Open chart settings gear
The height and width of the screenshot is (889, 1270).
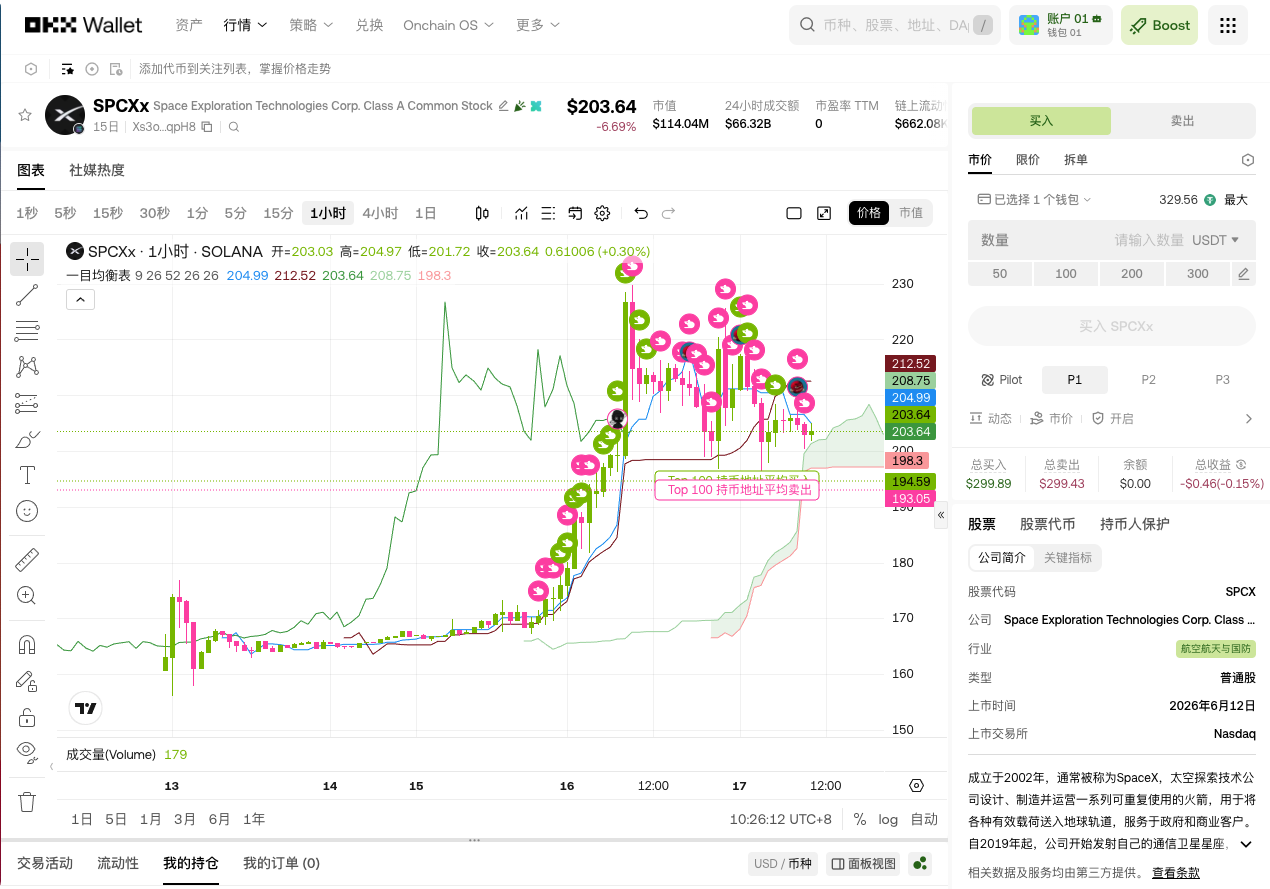(x=602, y=213)
